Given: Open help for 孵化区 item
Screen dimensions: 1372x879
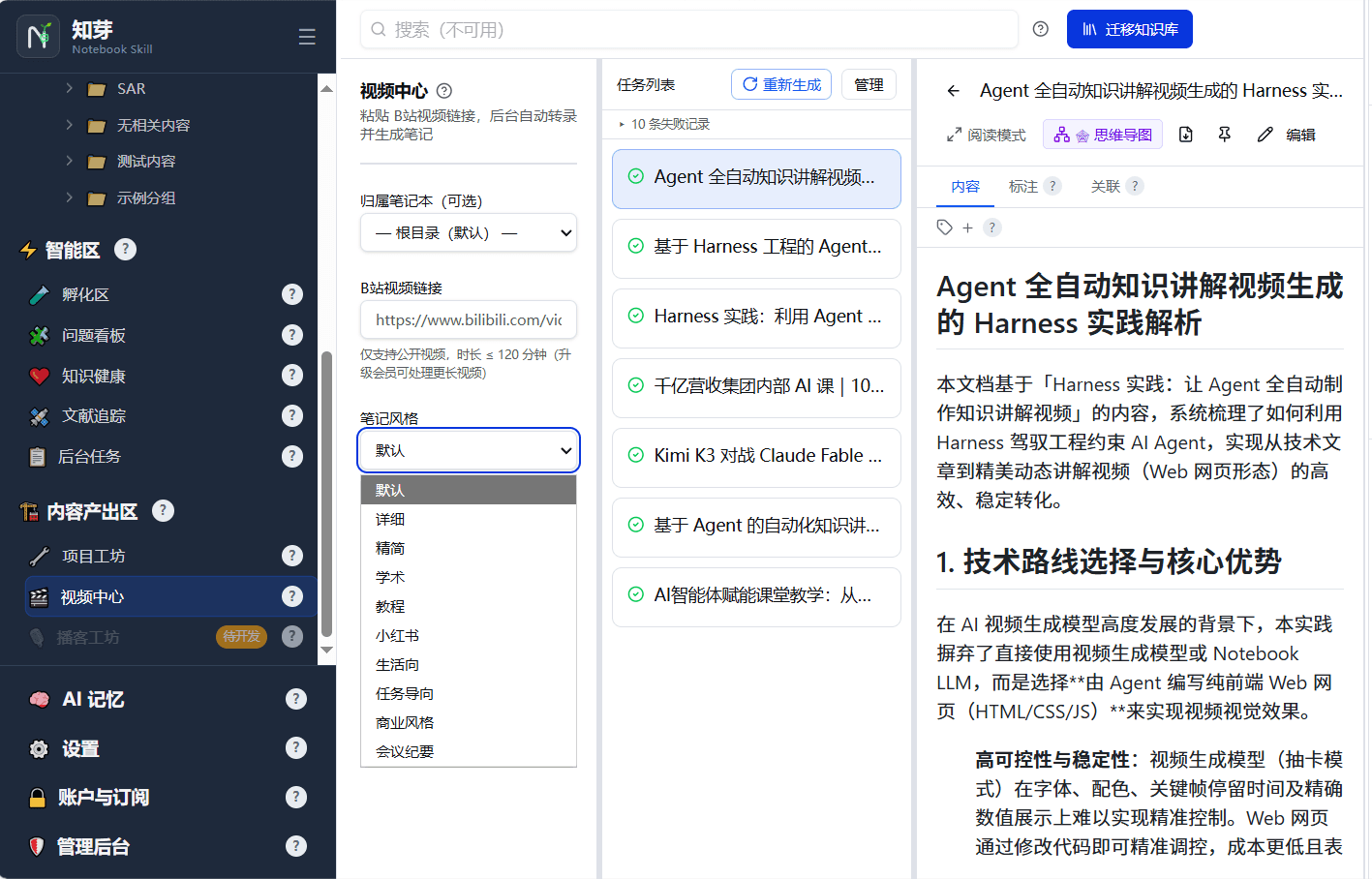Looking at the screenshot, I should click(x=292, y=294).
